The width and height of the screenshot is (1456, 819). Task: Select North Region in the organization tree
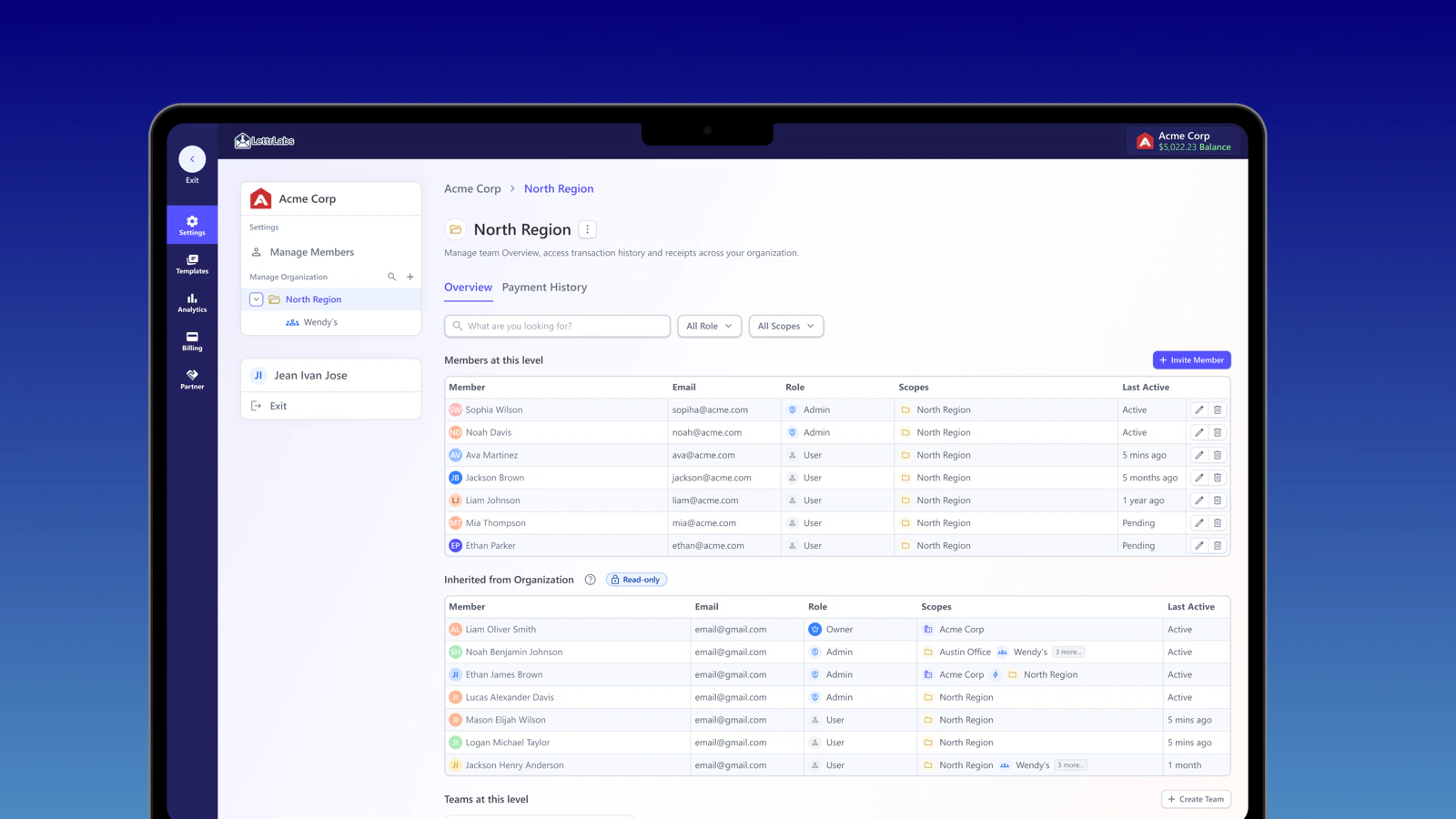(x=331, y=299)
